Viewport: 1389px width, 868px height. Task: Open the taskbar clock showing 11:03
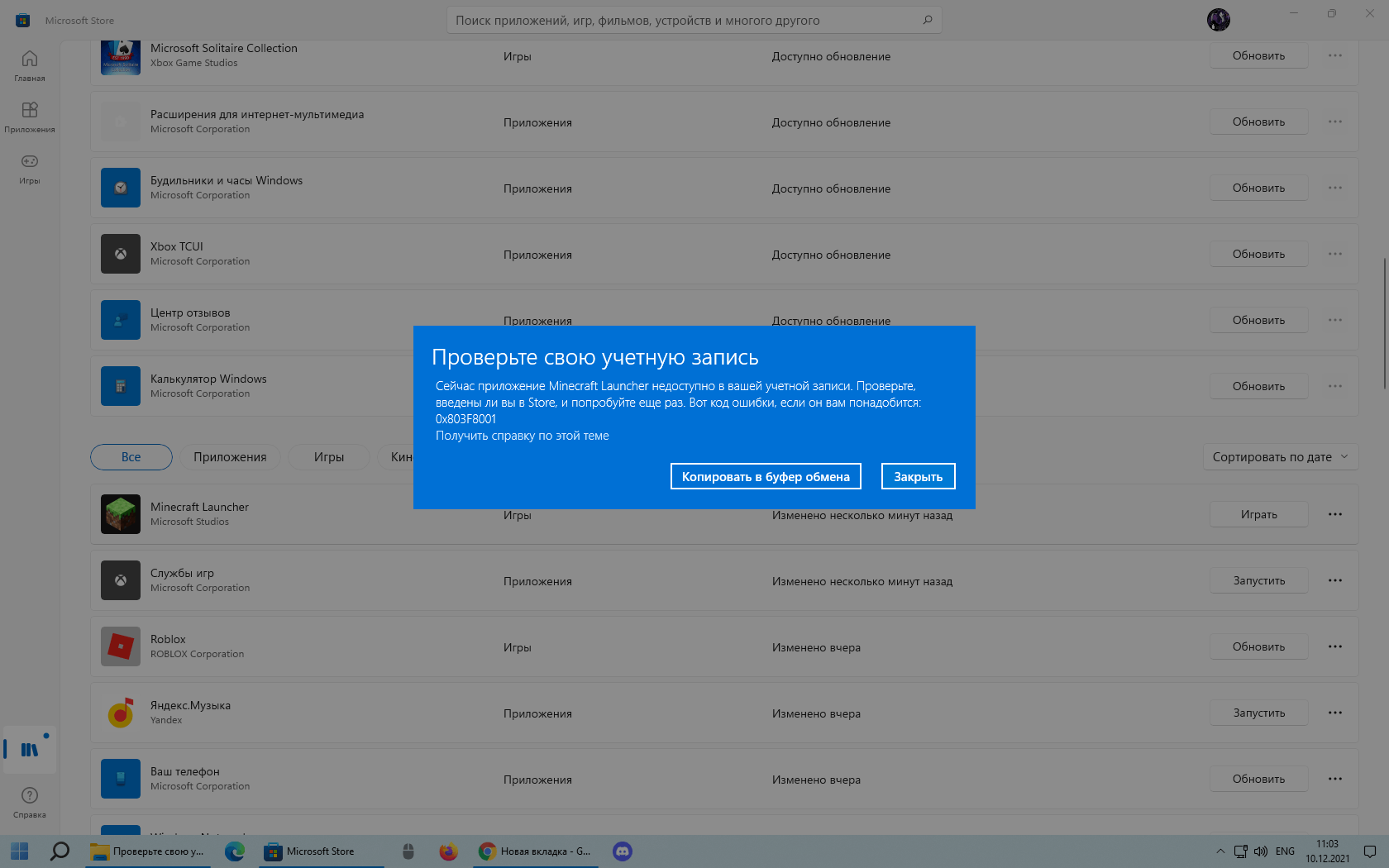(1327, 851)
